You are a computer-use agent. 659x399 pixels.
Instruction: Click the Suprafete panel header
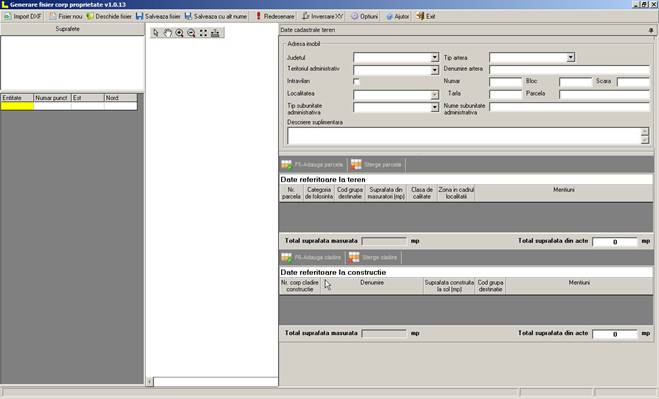tap(72, 29)
